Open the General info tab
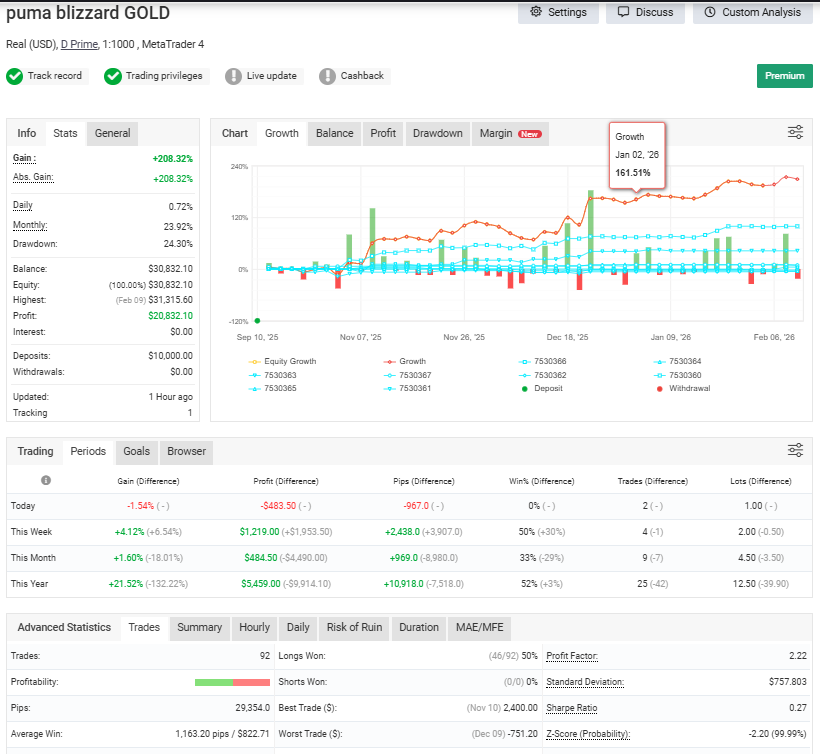The height and width of the screenshot is (754, 820). (x=112, y=133)
